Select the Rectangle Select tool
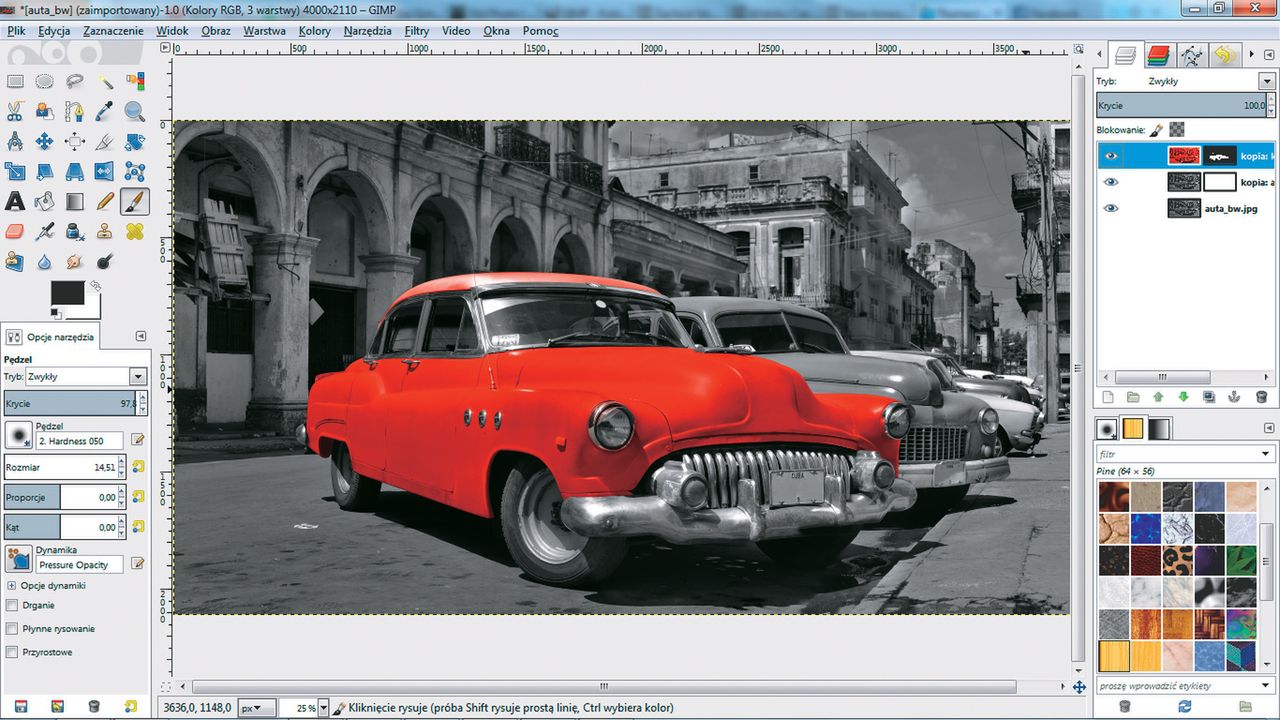This screenshot has width=1280, height=720. point(15,82)
